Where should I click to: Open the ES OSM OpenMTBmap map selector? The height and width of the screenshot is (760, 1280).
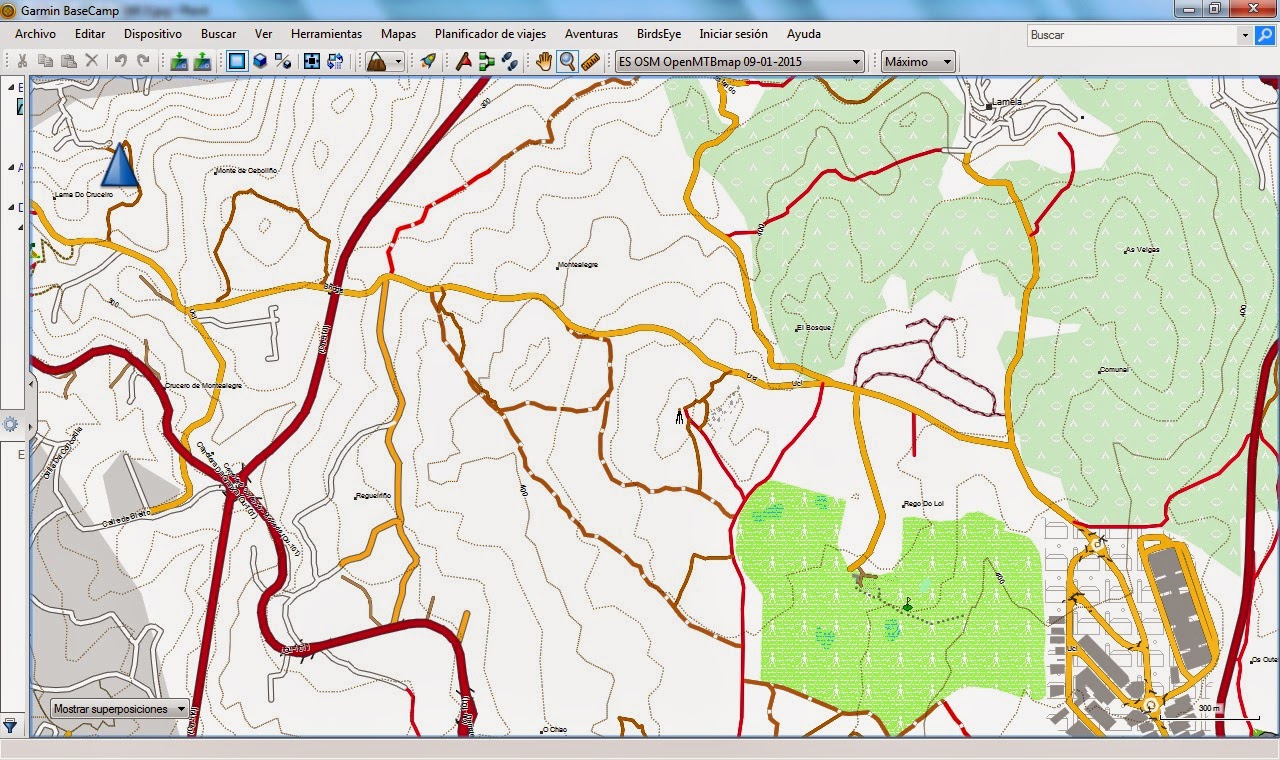coord(740,62)
